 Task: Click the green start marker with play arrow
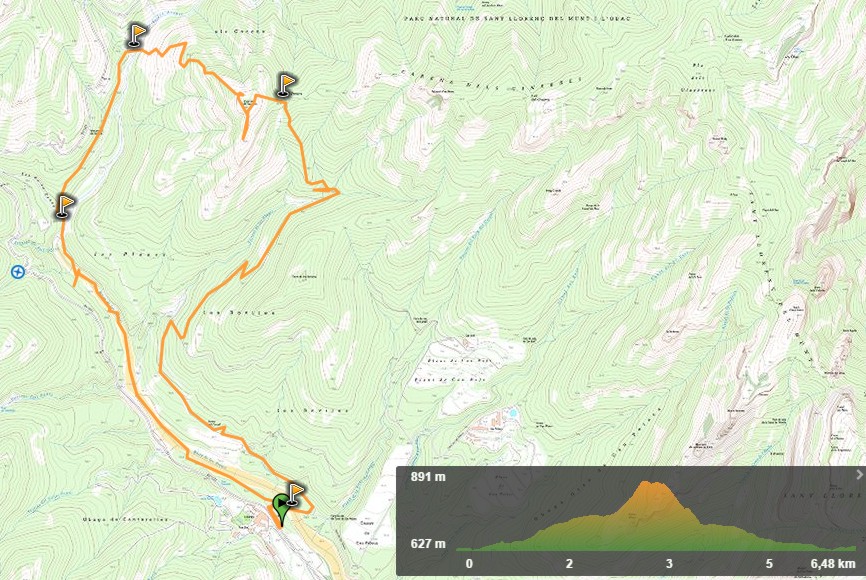point(281,509)
